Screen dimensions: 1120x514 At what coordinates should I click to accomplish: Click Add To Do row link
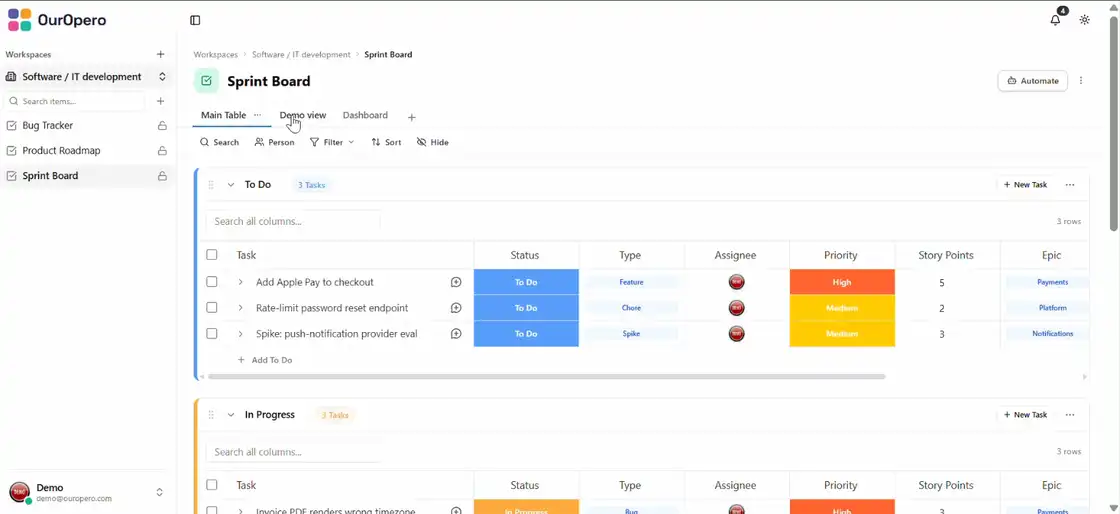click(265, 361)
